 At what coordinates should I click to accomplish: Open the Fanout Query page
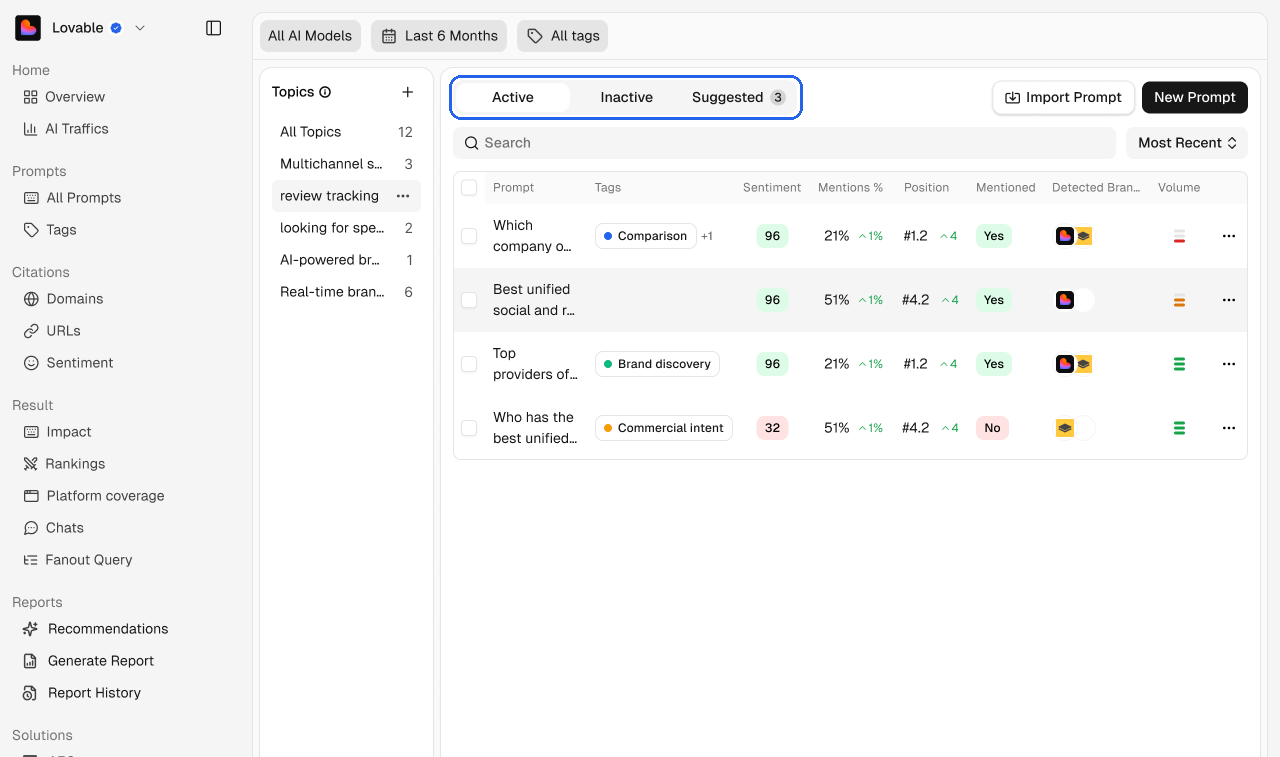78,560
